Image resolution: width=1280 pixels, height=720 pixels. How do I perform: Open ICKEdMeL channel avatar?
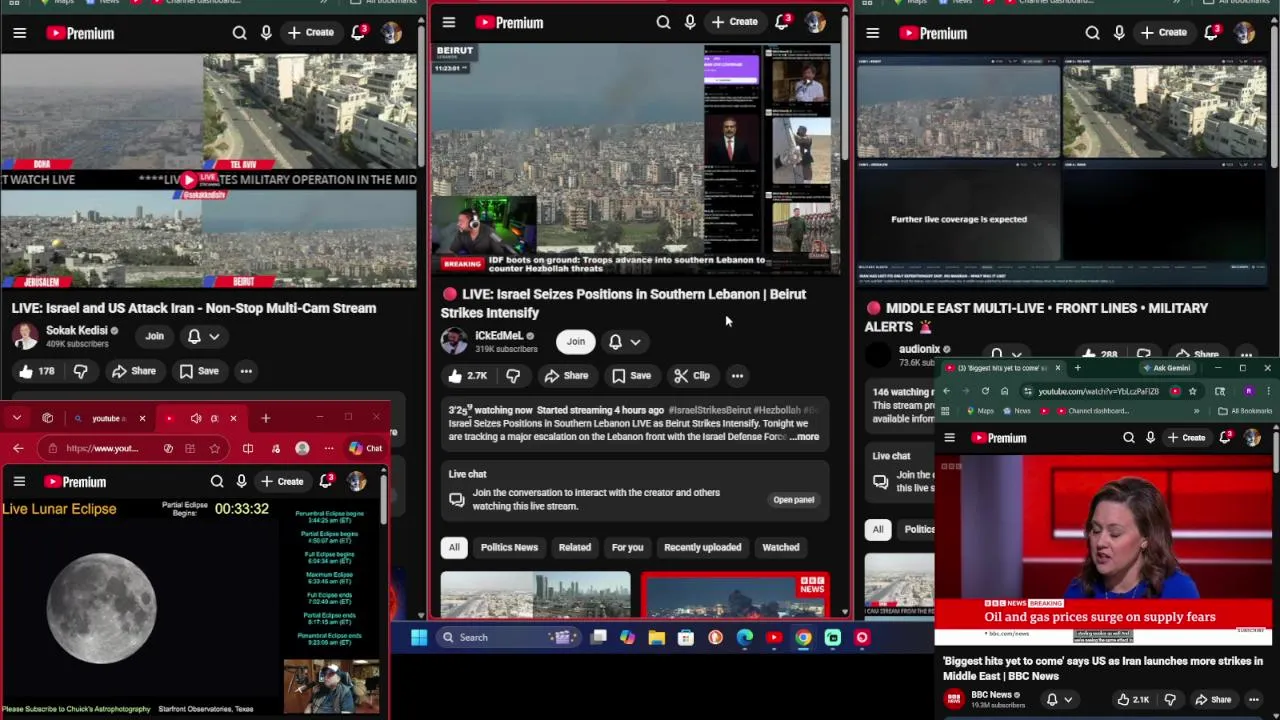(454, 341)
